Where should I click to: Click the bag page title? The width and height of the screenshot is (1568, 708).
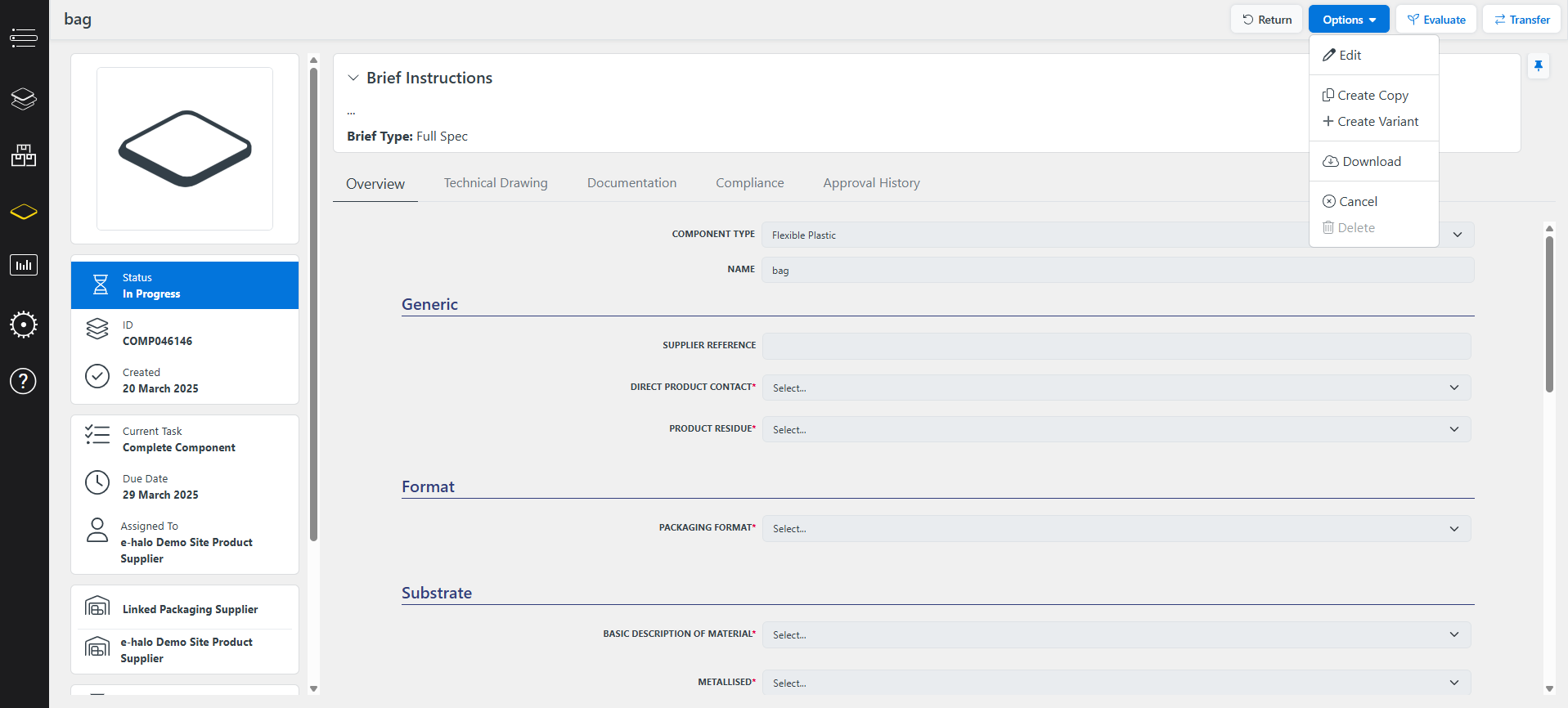pyautogui.click(x=78, y=20)
